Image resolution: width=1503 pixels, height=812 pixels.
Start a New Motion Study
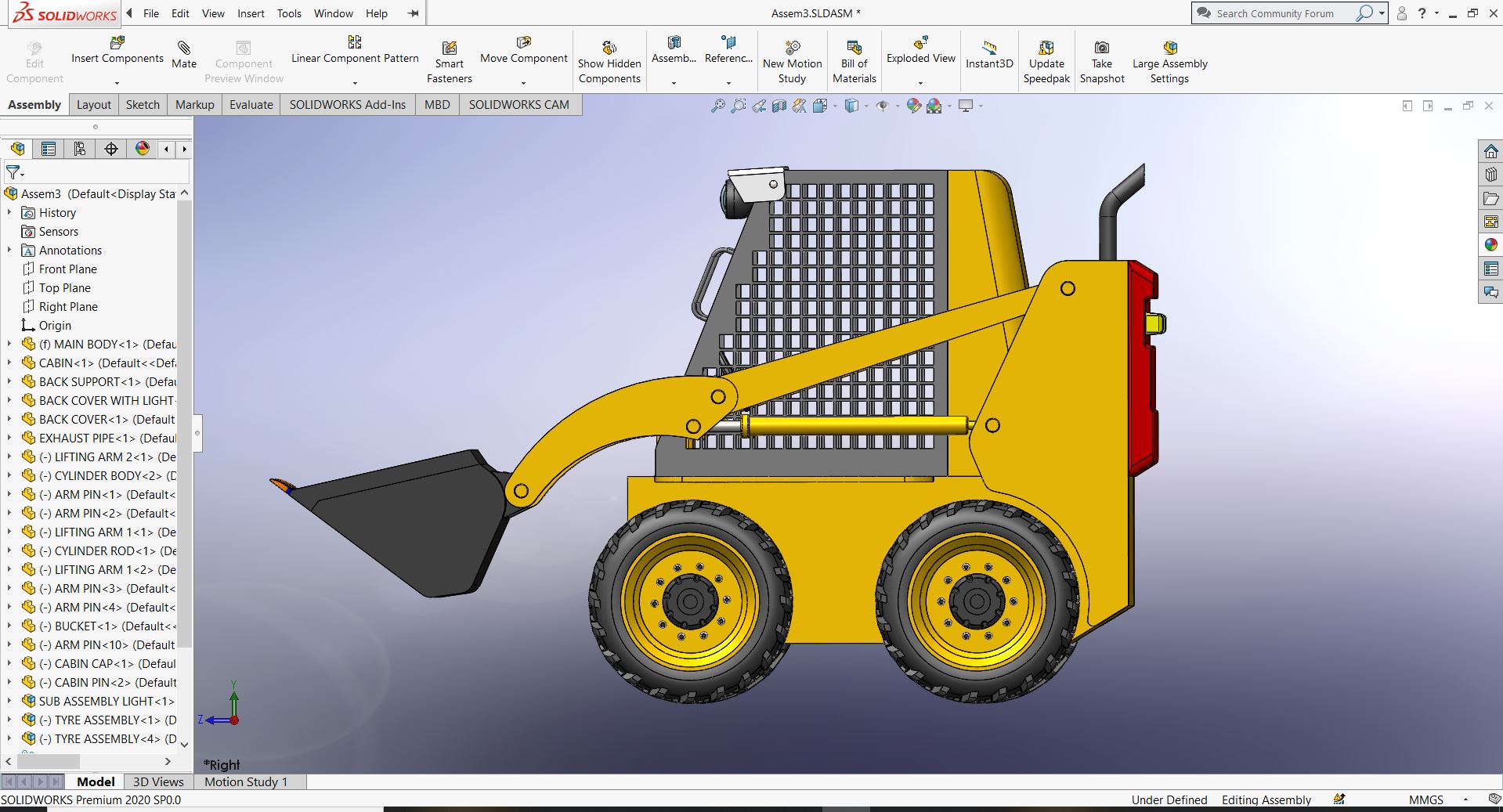coord(793,63)
